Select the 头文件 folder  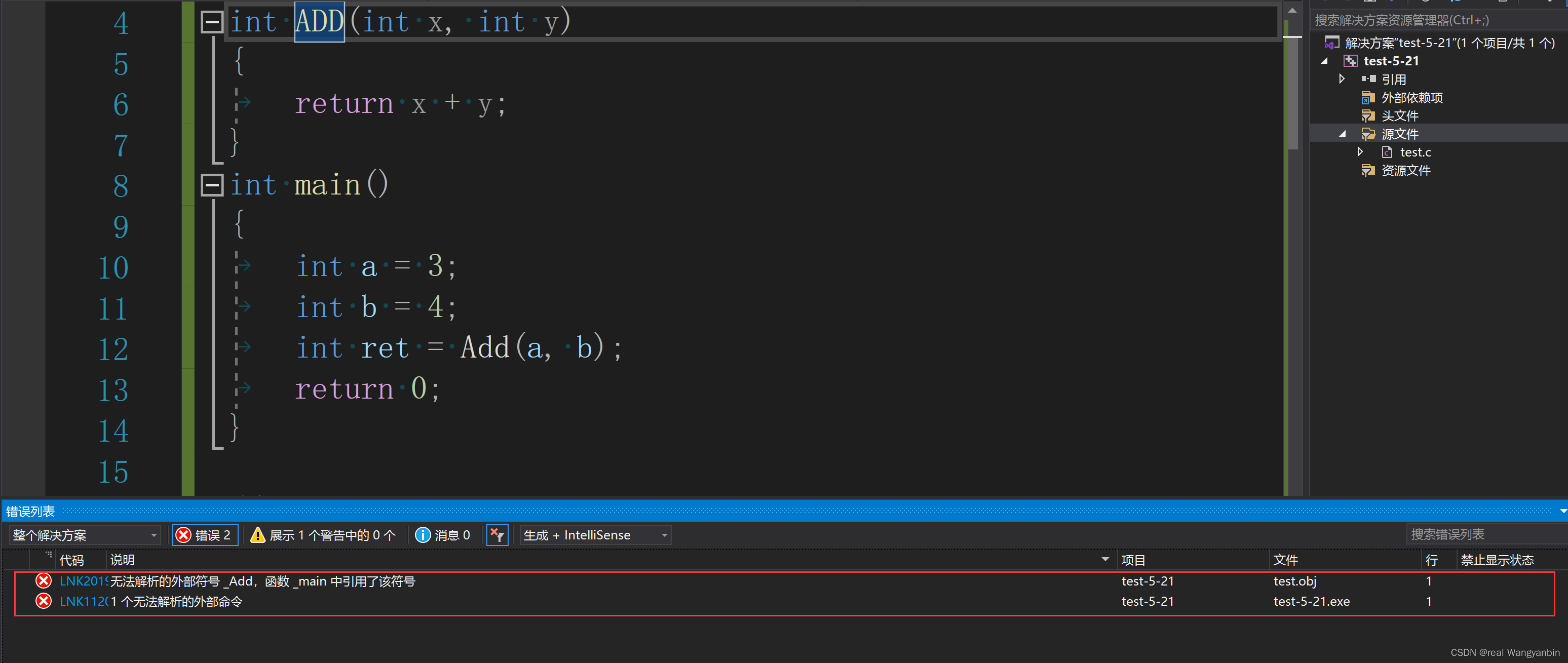point(1399,115)
